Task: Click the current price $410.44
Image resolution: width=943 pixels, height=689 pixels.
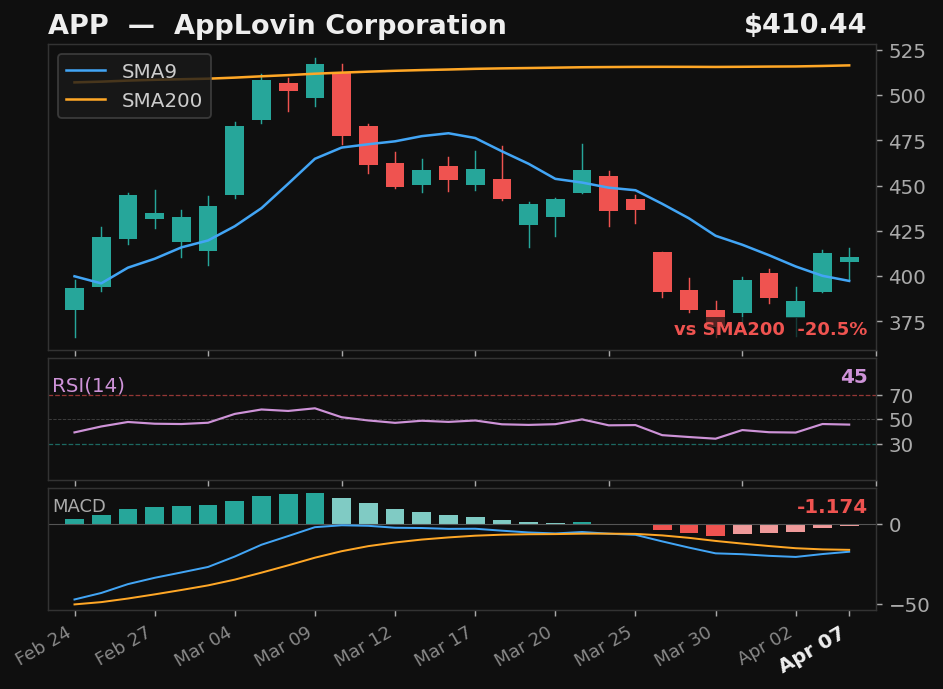Action: 808,22
